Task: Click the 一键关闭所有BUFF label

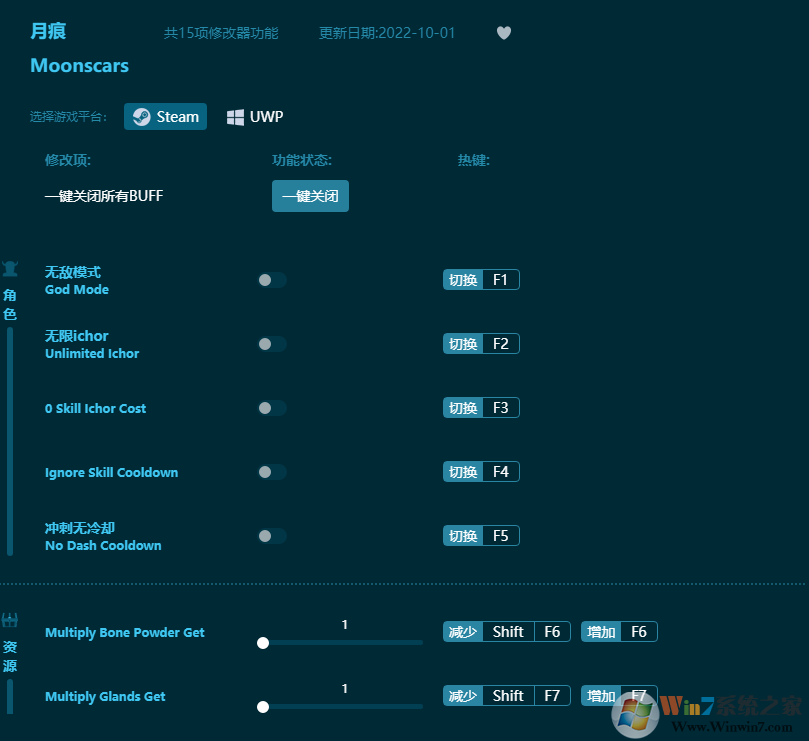Action: 104,196
